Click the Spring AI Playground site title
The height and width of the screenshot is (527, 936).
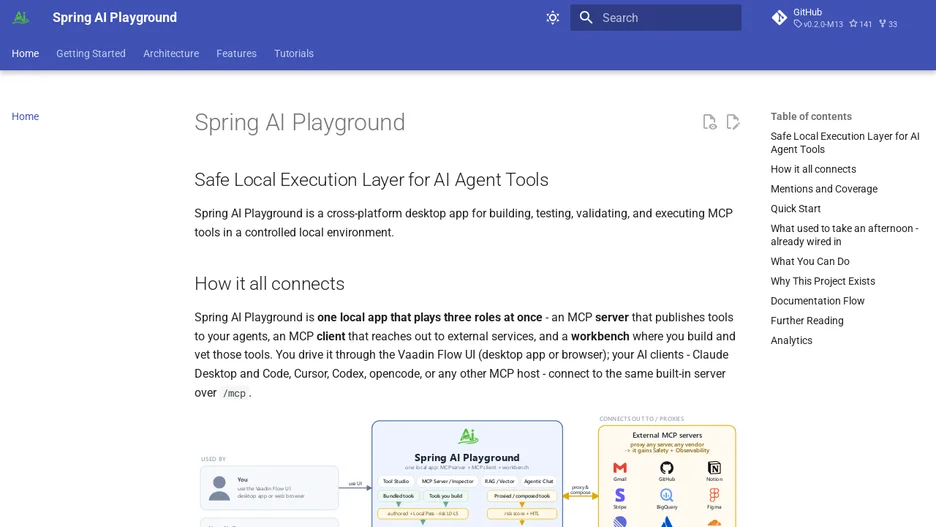point(115,17)
